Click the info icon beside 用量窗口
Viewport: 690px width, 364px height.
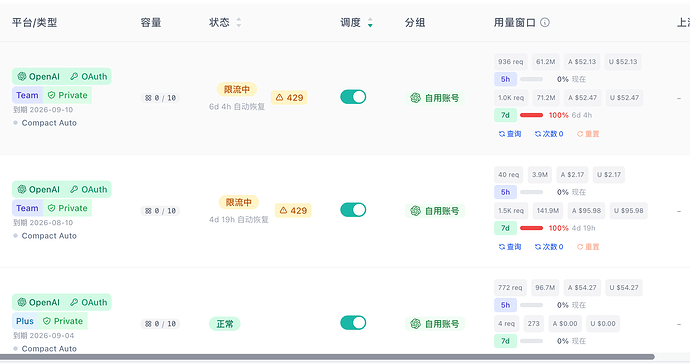(x=545, y=22)
